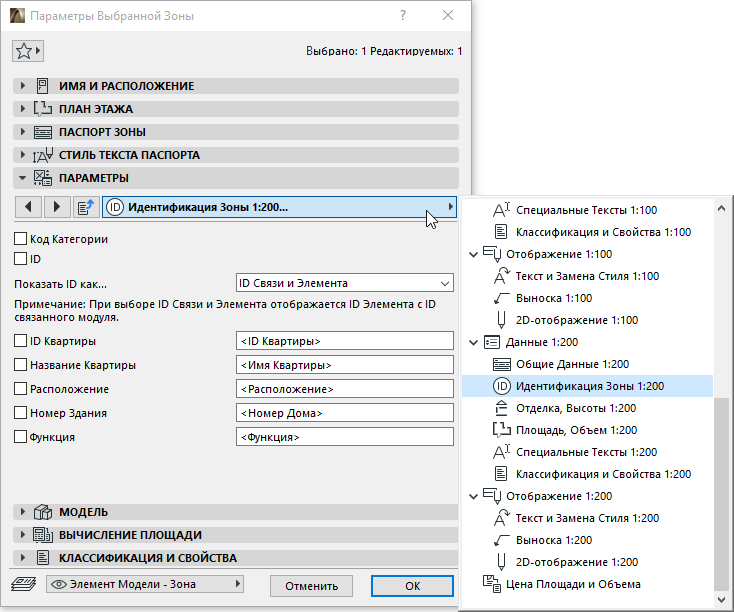Click the КЛАССИФИКАЦИЯ И СВОЙСТВА panel icon

point(43,558)
